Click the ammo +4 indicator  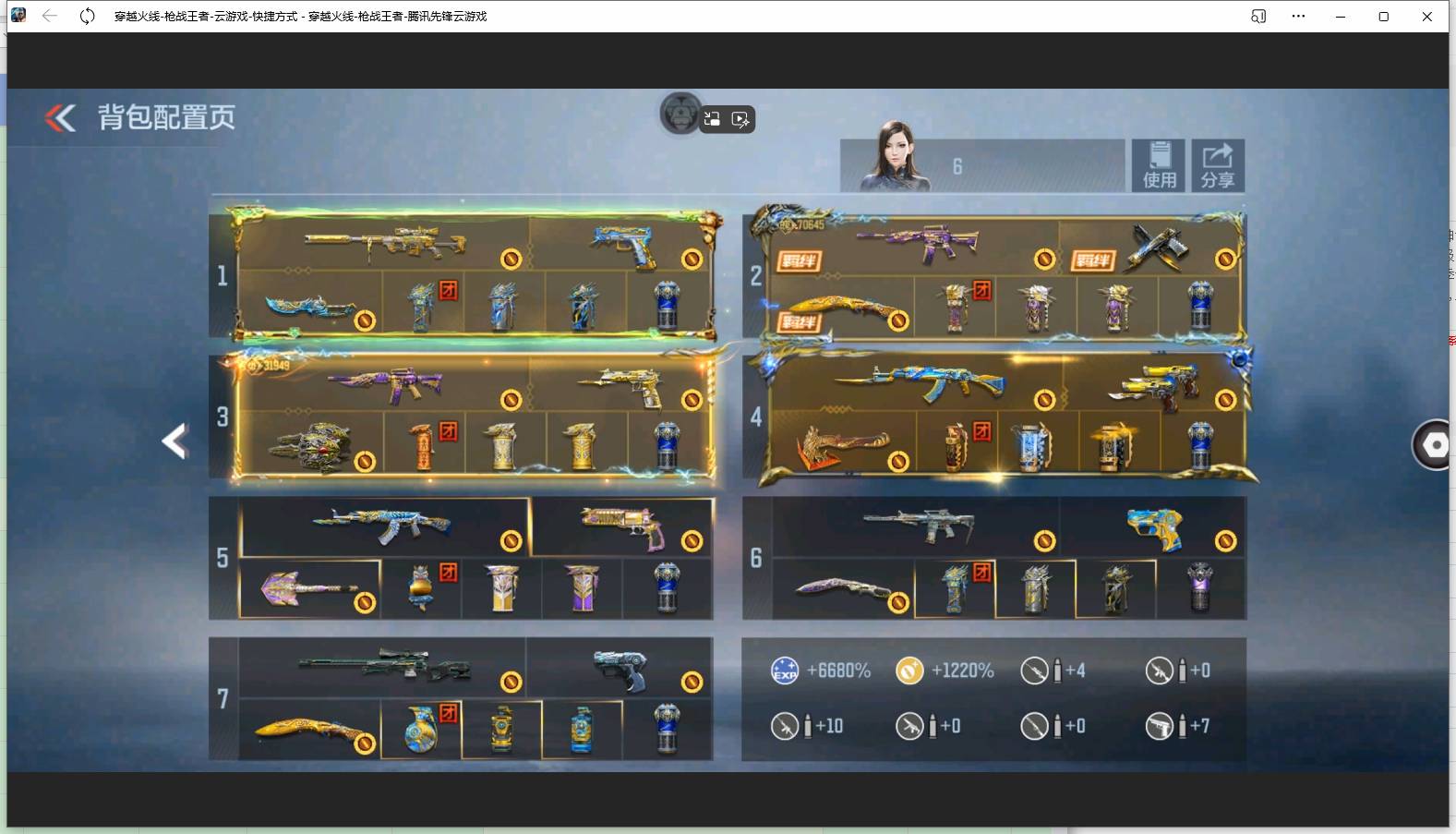[x=1053, y=671]
